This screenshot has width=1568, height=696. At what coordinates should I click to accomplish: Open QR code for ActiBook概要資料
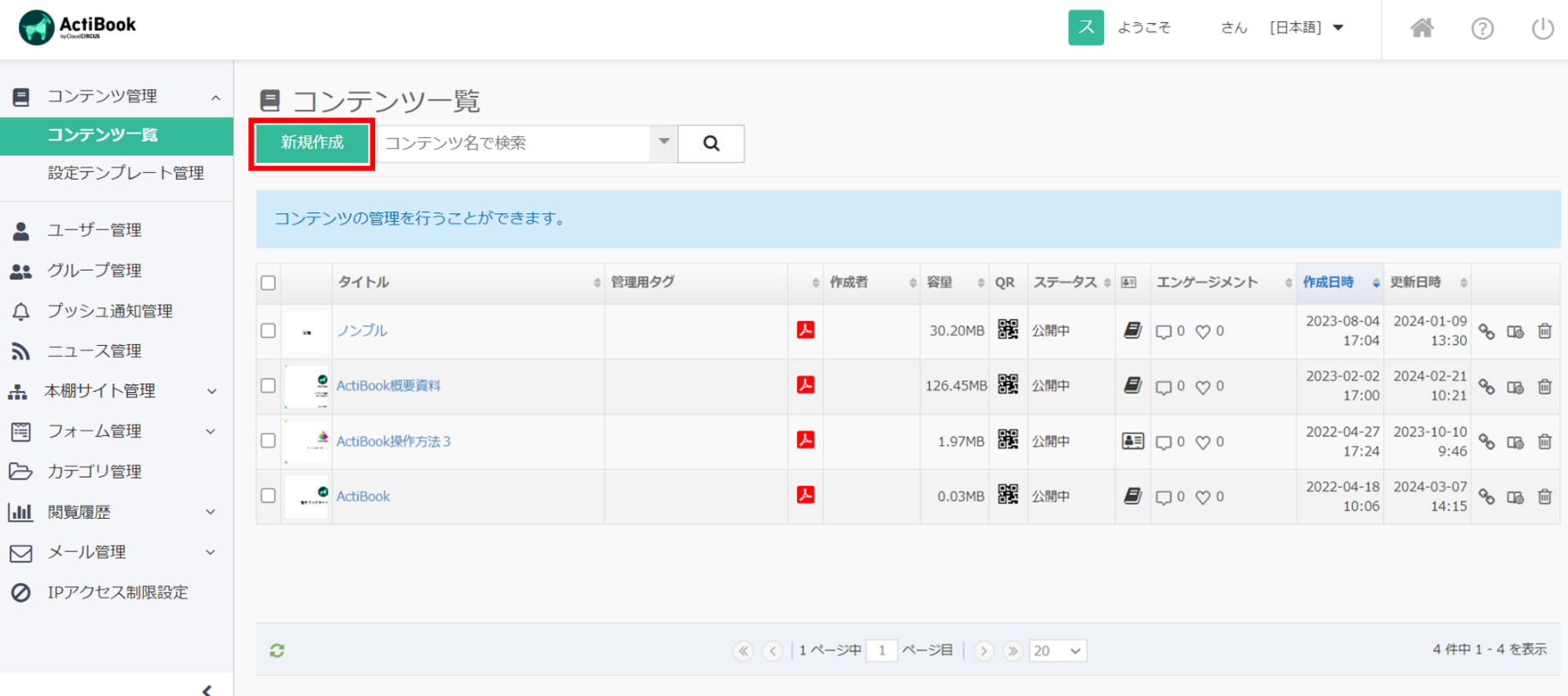click(1008, 384)
